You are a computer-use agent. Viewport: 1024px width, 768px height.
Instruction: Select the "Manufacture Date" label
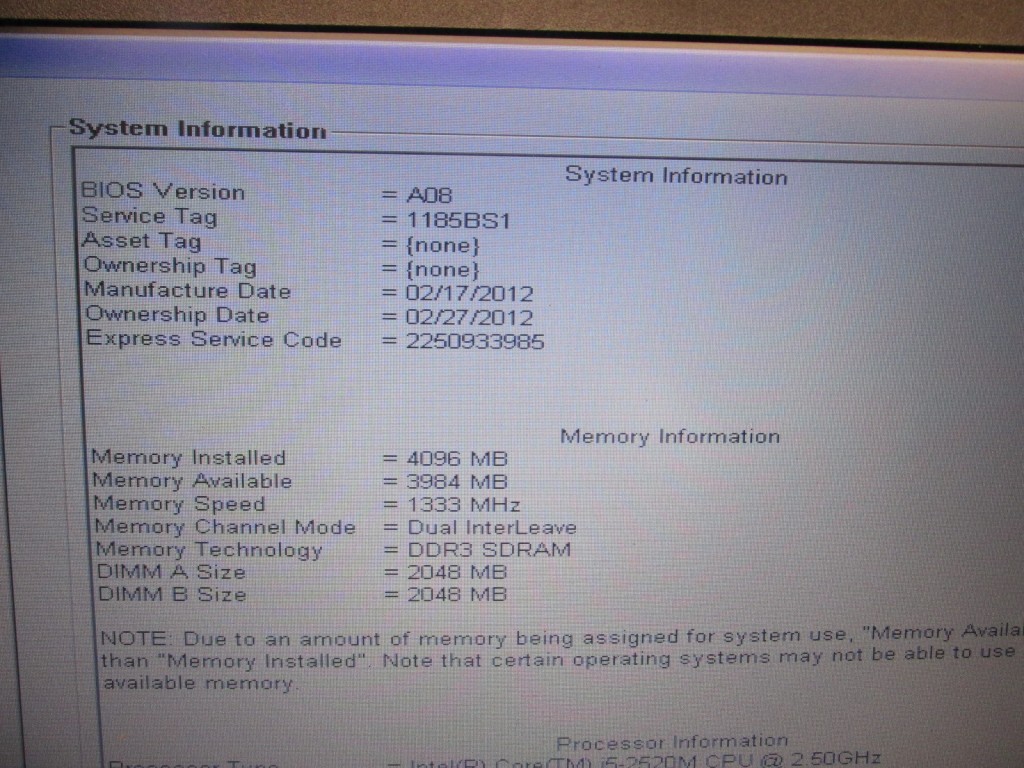tap(187, 290)
